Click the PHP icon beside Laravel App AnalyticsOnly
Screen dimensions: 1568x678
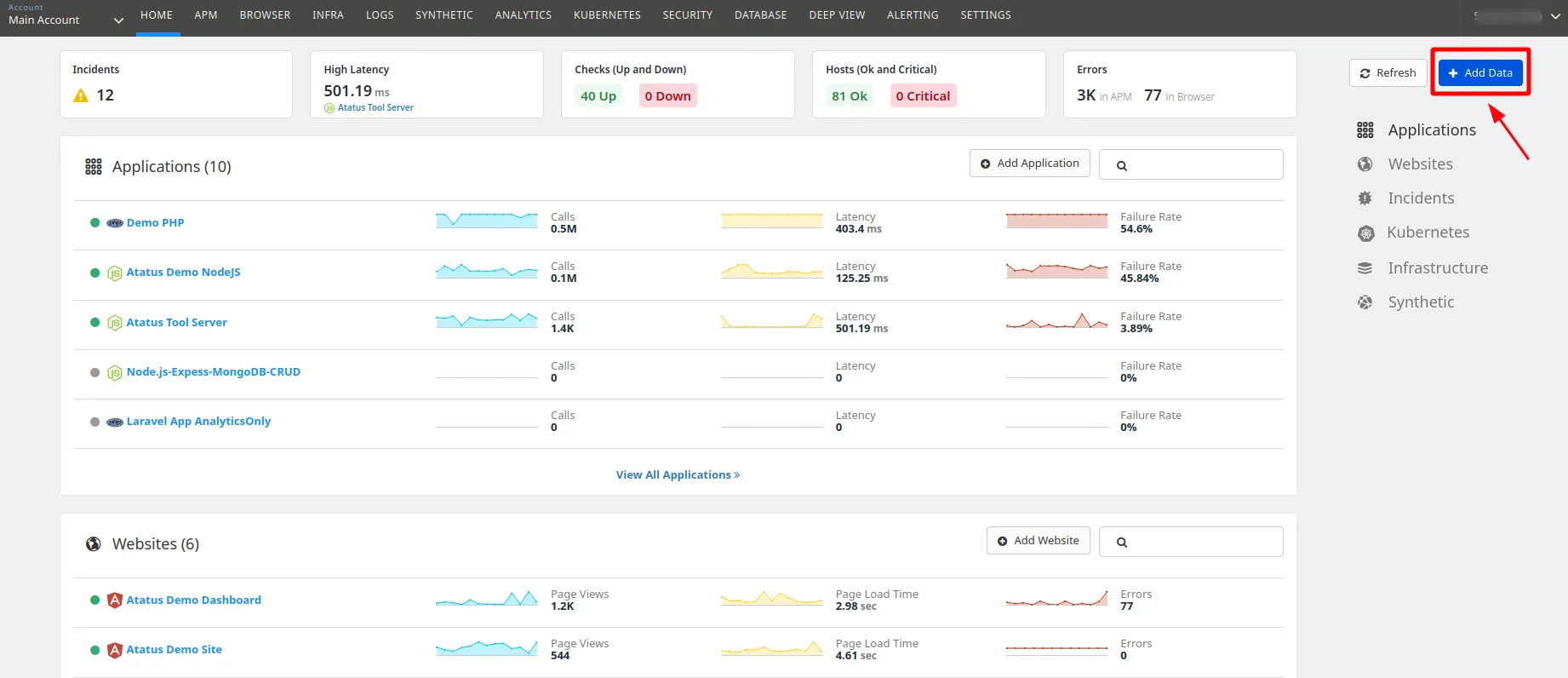coord(115,422)
